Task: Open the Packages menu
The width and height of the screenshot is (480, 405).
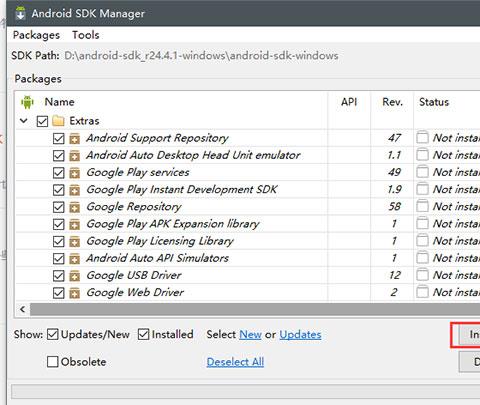Action: (x=36, y=35)
